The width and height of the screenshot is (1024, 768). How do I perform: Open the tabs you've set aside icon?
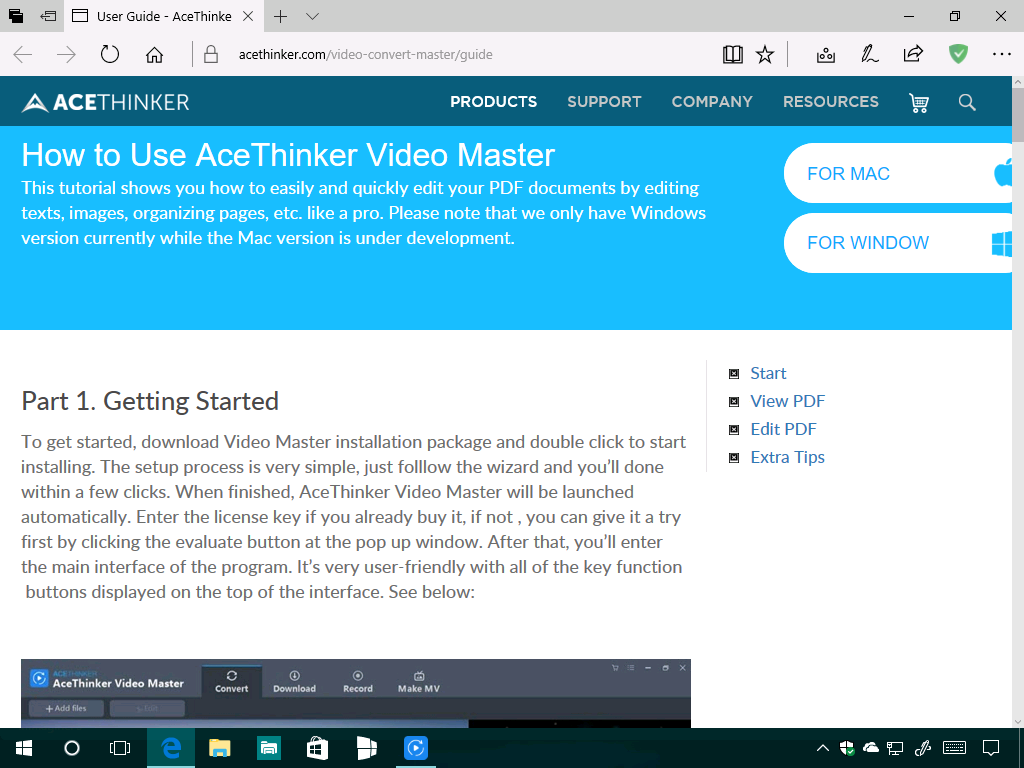(x=16, y=16)
